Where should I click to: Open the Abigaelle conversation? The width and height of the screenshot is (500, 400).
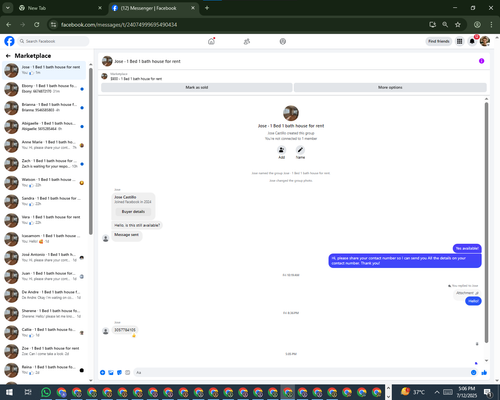(44, 126)
